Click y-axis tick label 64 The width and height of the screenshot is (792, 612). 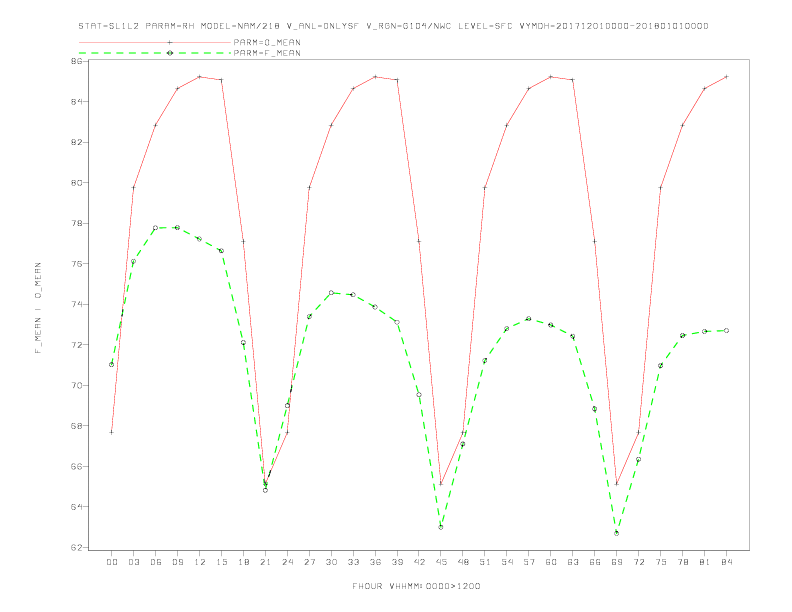[77, 506]
